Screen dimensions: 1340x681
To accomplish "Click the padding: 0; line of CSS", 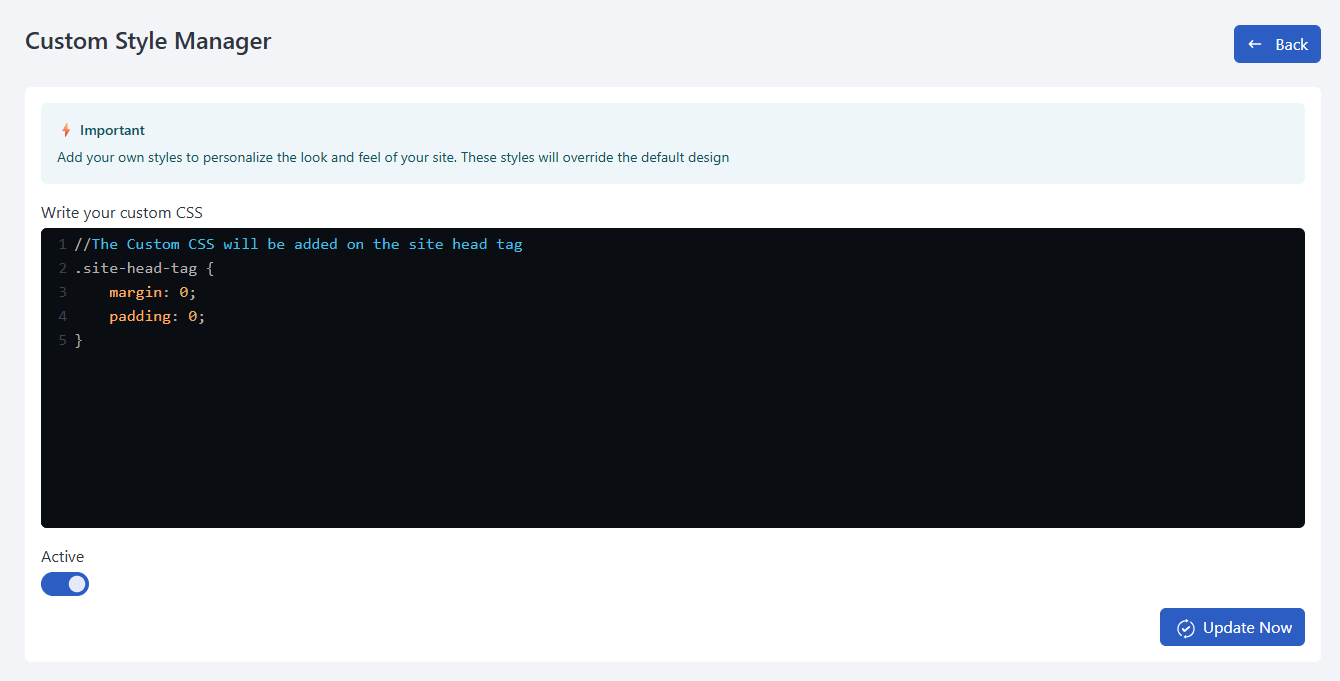I will [157, 315].
